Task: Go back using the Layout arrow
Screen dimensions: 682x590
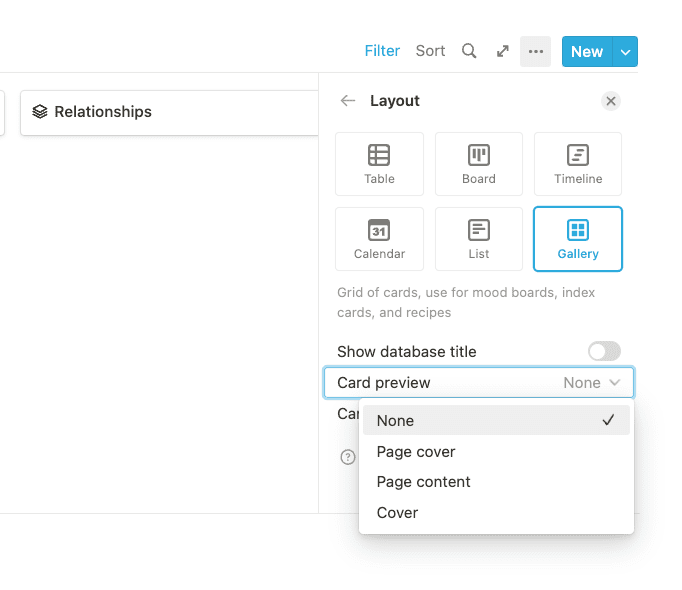Action: coord(348,101)
